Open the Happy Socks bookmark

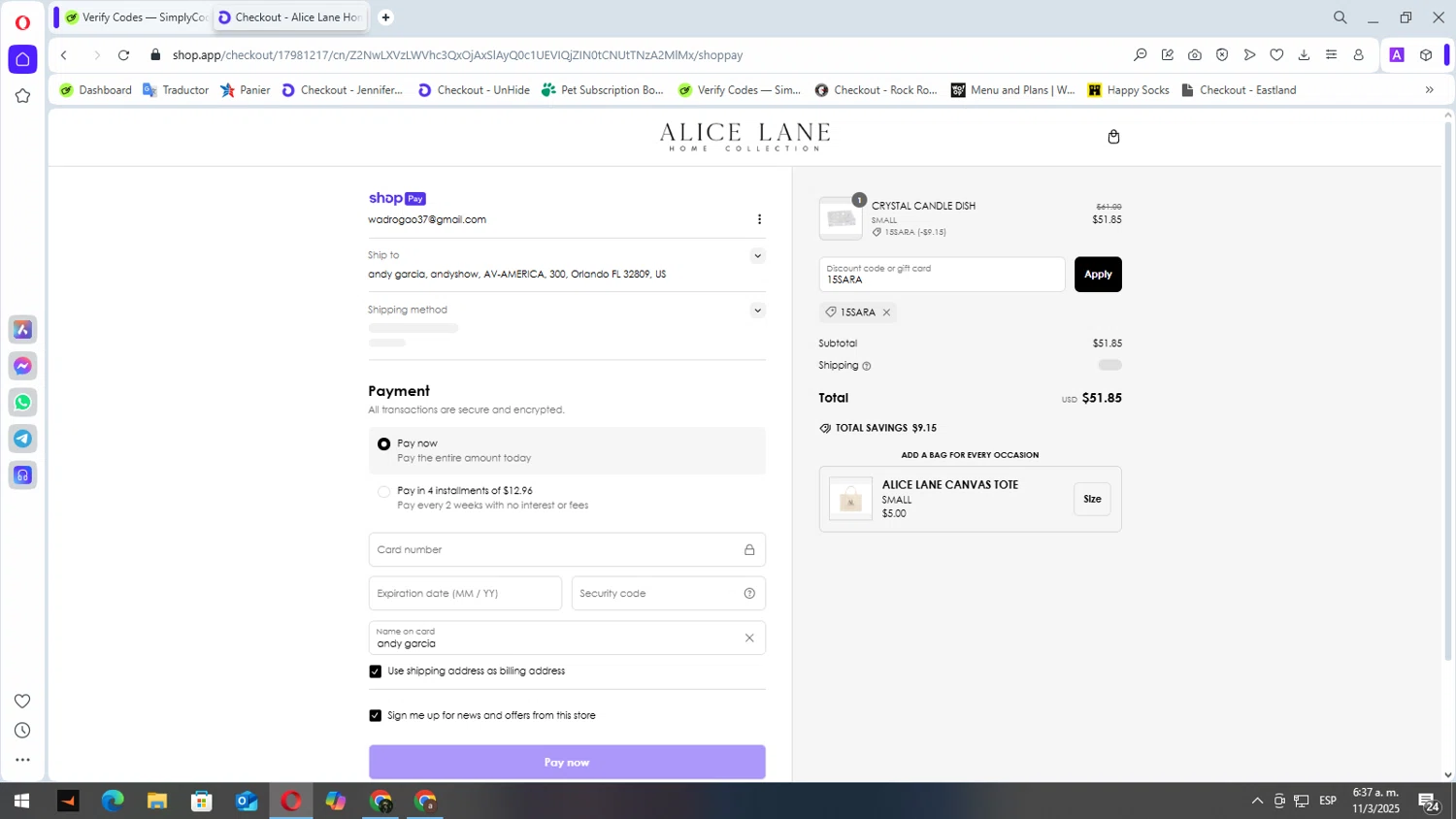tap(1129, 90)
